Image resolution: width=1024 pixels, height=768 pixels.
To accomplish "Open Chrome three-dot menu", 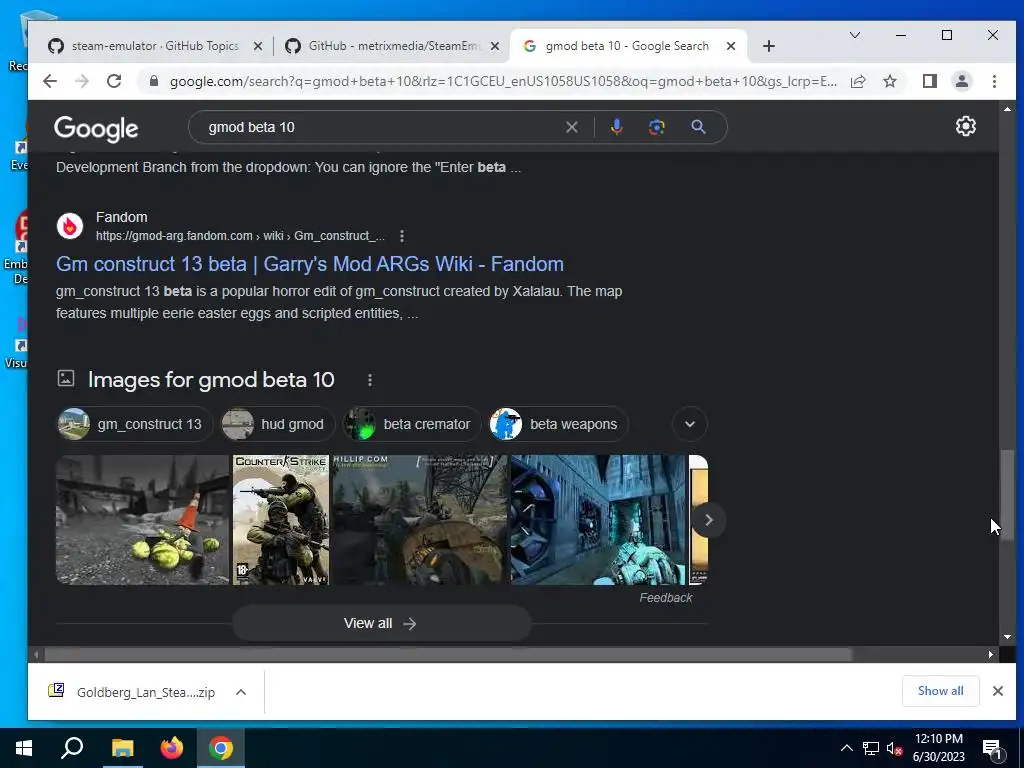I will (x=994, y=81).
